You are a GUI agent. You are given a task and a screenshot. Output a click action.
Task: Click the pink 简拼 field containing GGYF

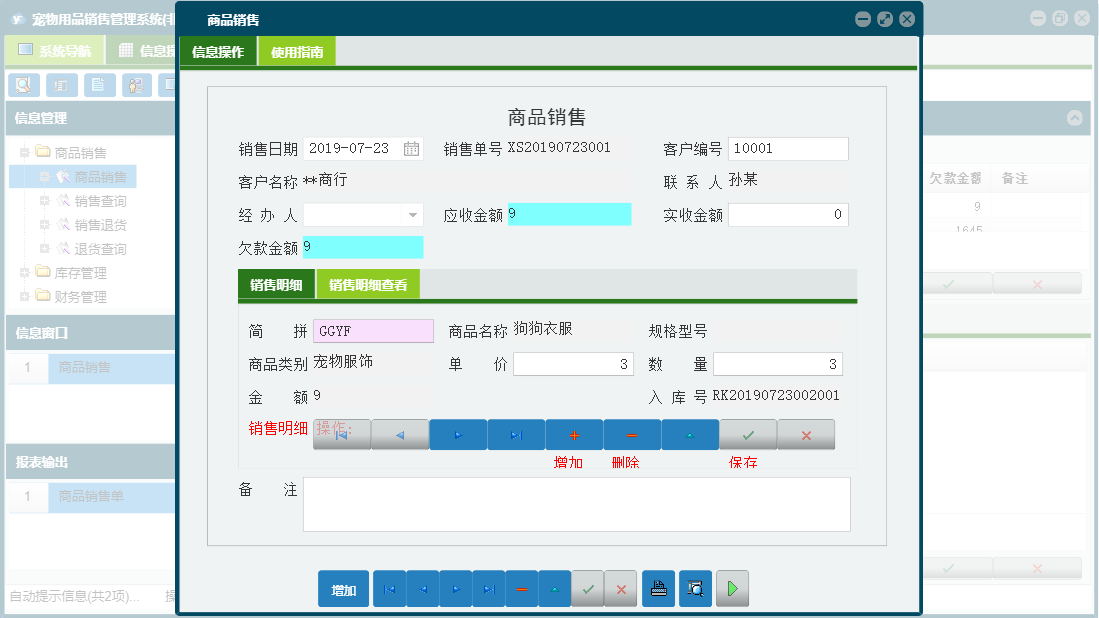tap(373, 330)
